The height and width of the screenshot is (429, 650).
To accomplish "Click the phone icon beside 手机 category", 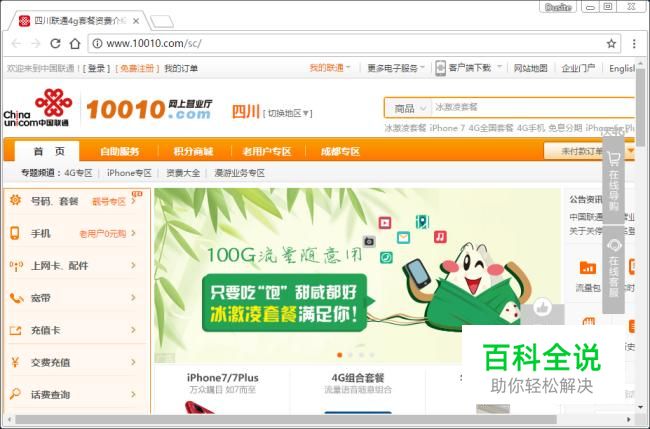I will click(x=15, y=233).
